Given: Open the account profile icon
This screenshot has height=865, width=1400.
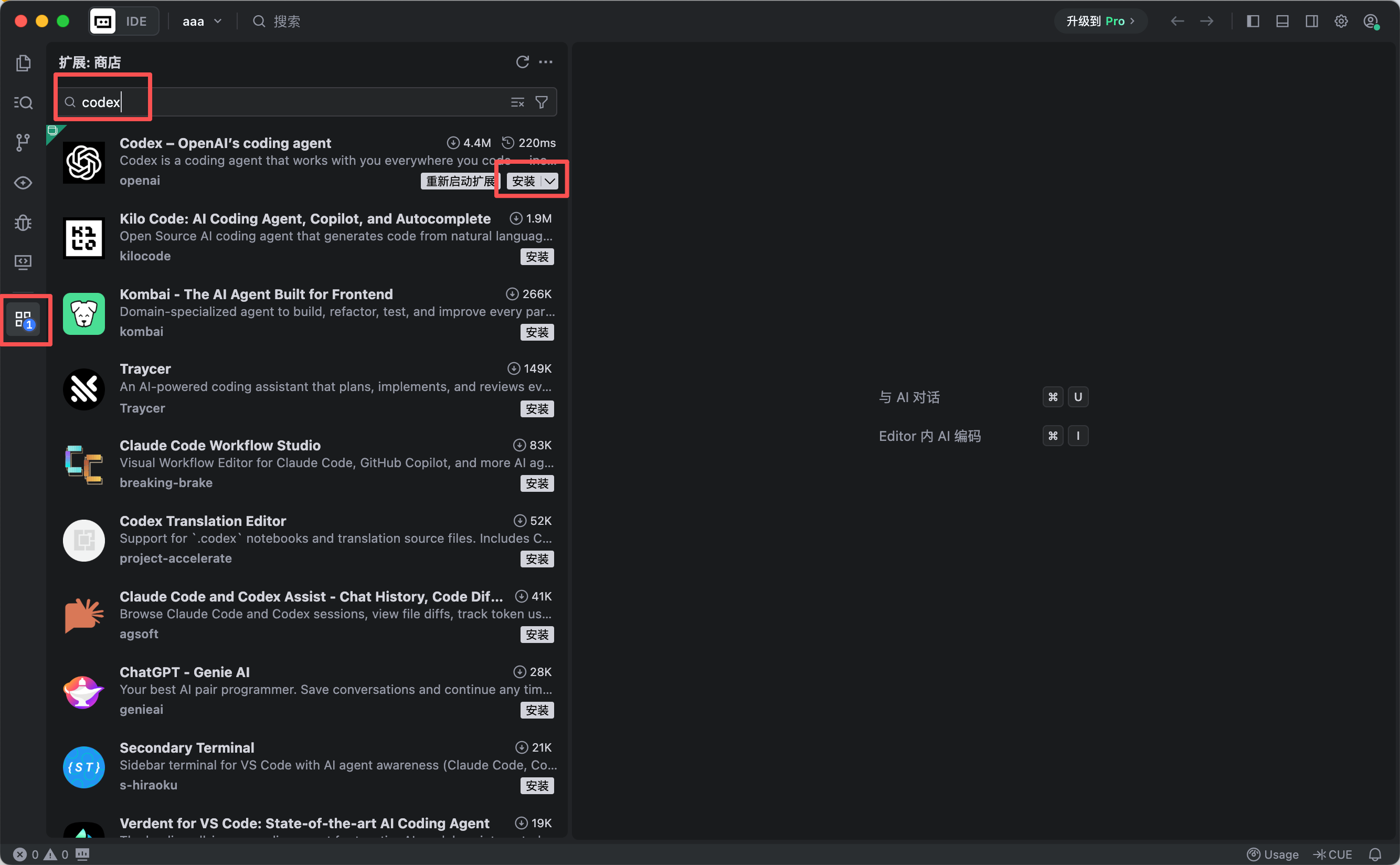Looking at the screenshot, I should click(x=1371, y=22).
